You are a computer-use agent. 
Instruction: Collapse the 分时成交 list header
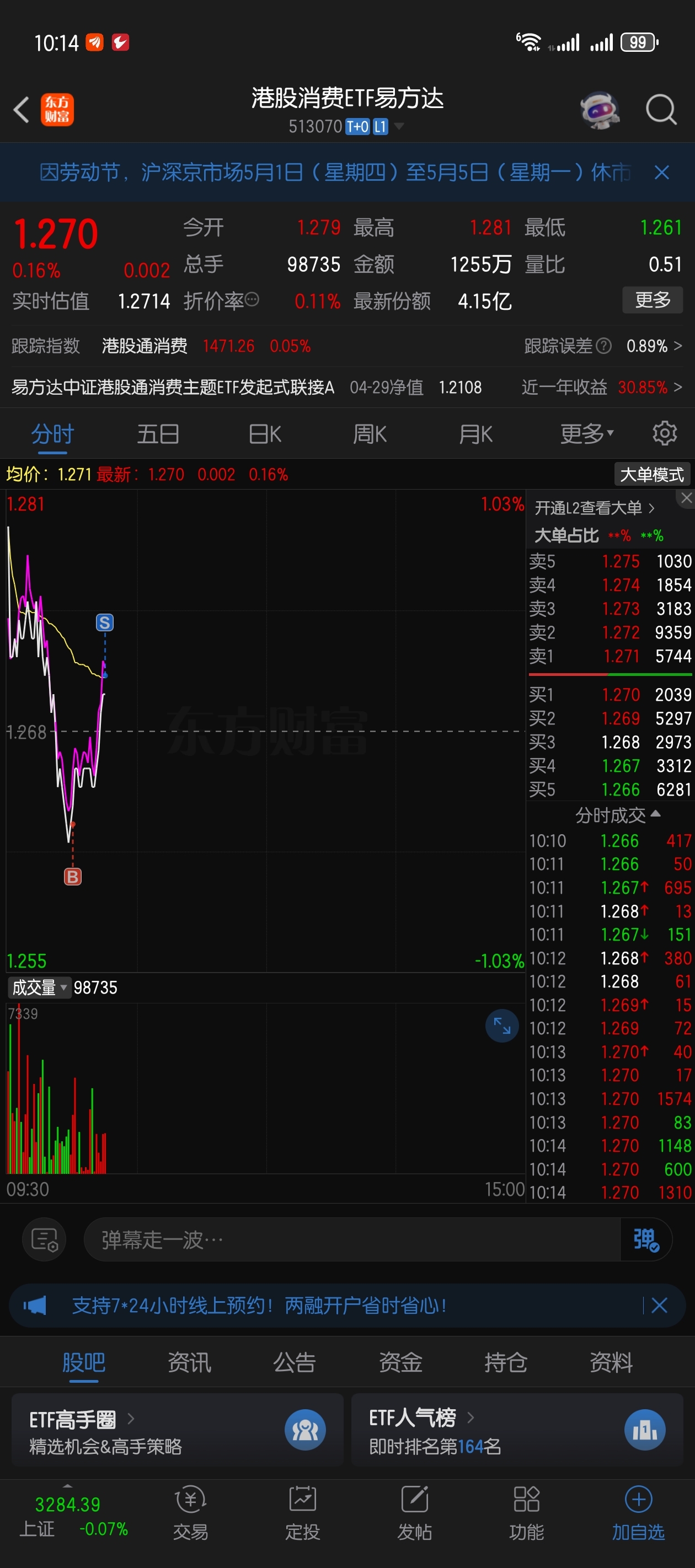pyautogui.click(x=617, y=814)
